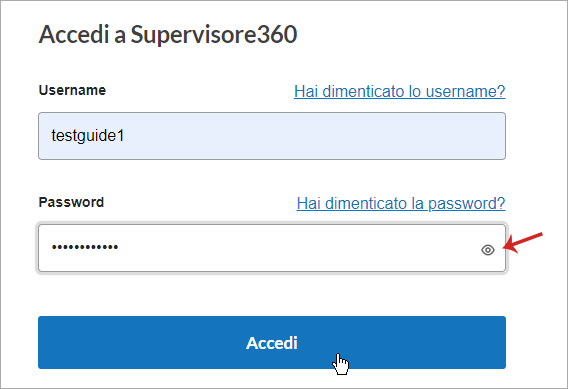568x389 pixels.
Task: Focus the Password input field
Action: click(272, 248)
